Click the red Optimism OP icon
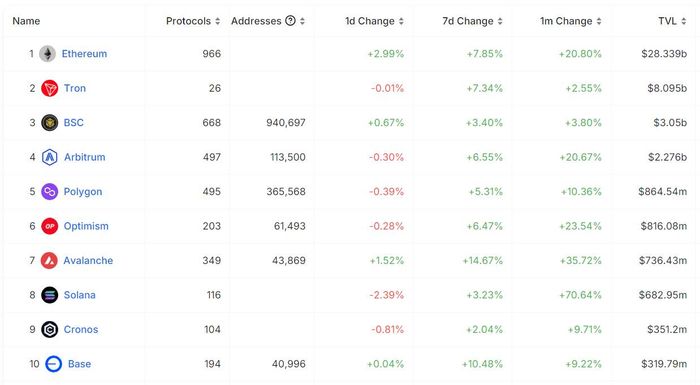Image resolution: width=700 pixels, height=385 pixels. click(50, 226)
